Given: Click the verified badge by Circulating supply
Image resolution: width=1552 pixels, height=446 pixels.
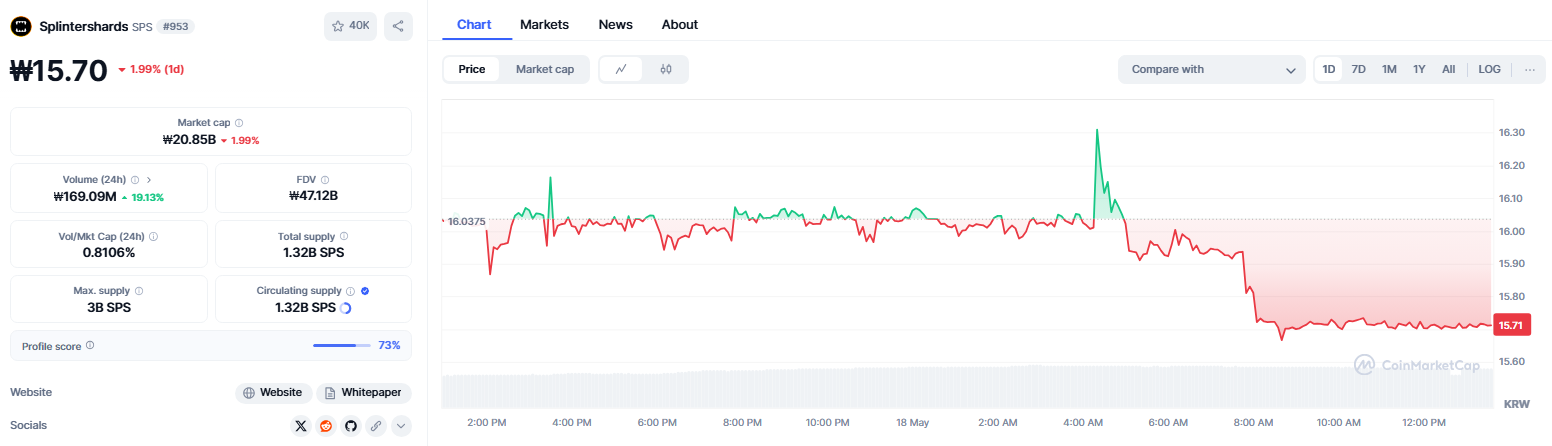Looking at the screenshot, I should 365,291.
